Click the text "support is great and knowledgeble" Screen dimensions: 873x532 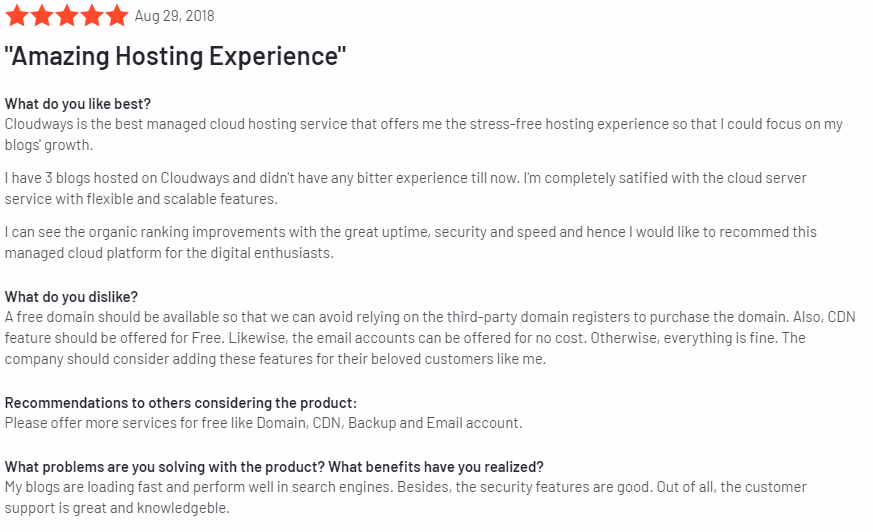tap(117, 508)
